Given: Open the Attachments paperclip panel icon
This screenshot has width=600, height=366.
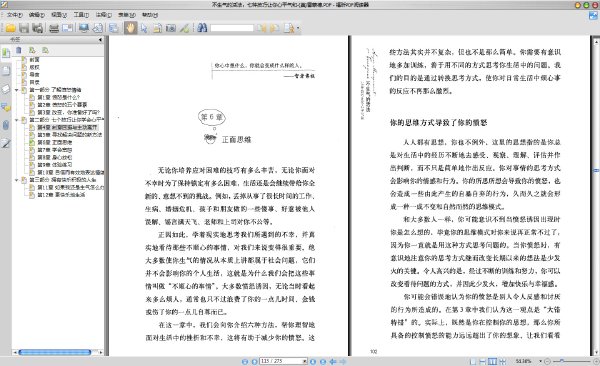Looking at the screenshot, I should click(x=6, y=125).
